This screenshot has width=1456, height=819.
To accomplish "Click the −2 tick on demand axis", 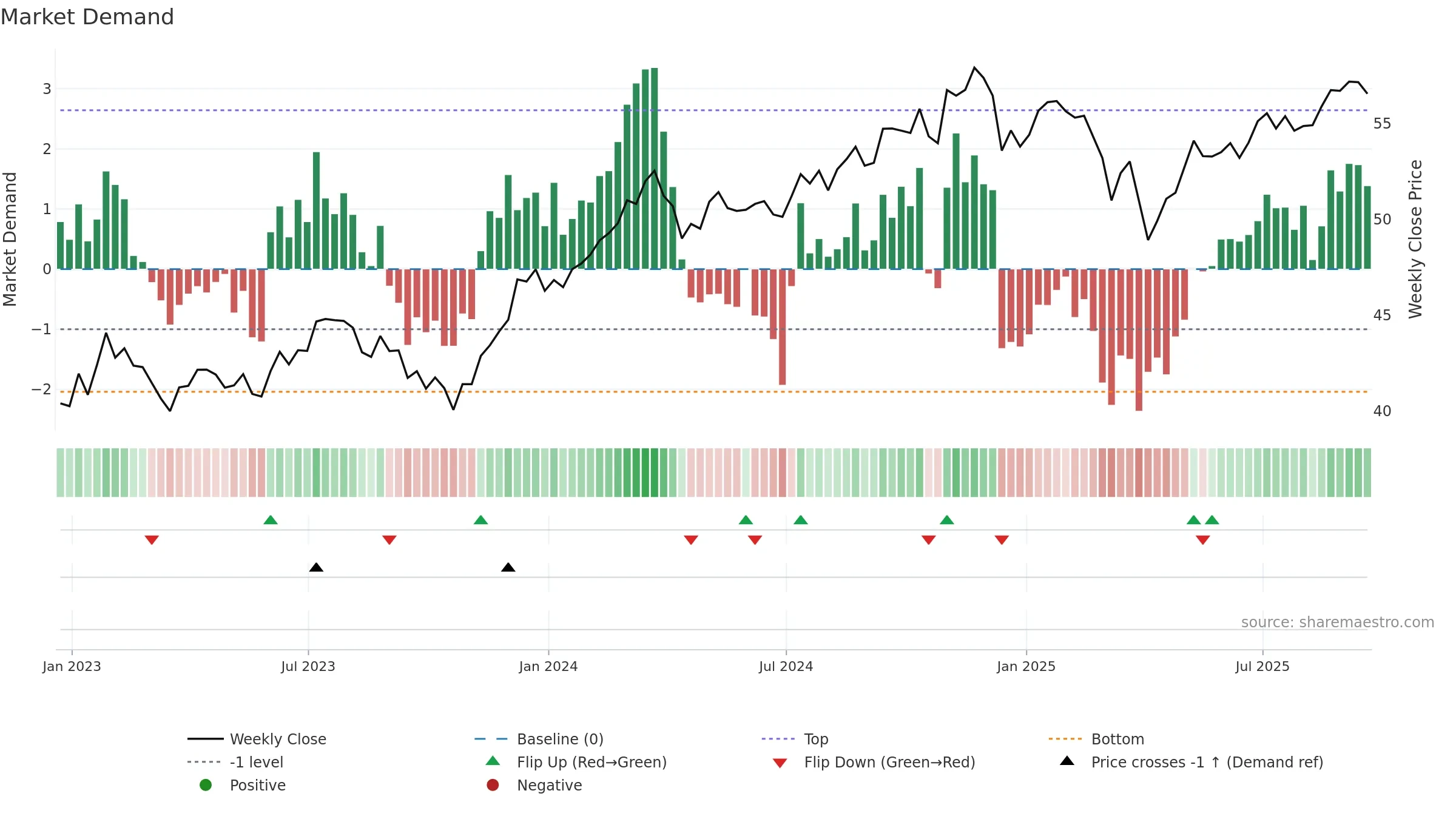I will coord(42,389).
